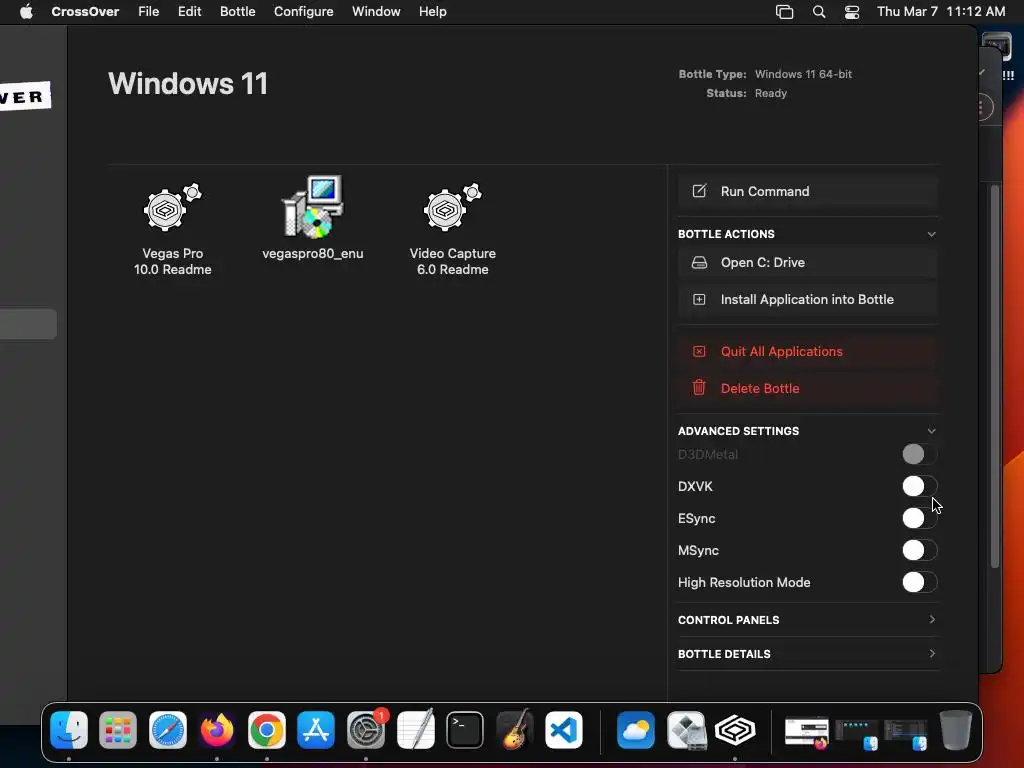Launch Safari from the Dock
Image resolution: width=1024 pixels, height=768 pixels.
click(x=168, y=730)
